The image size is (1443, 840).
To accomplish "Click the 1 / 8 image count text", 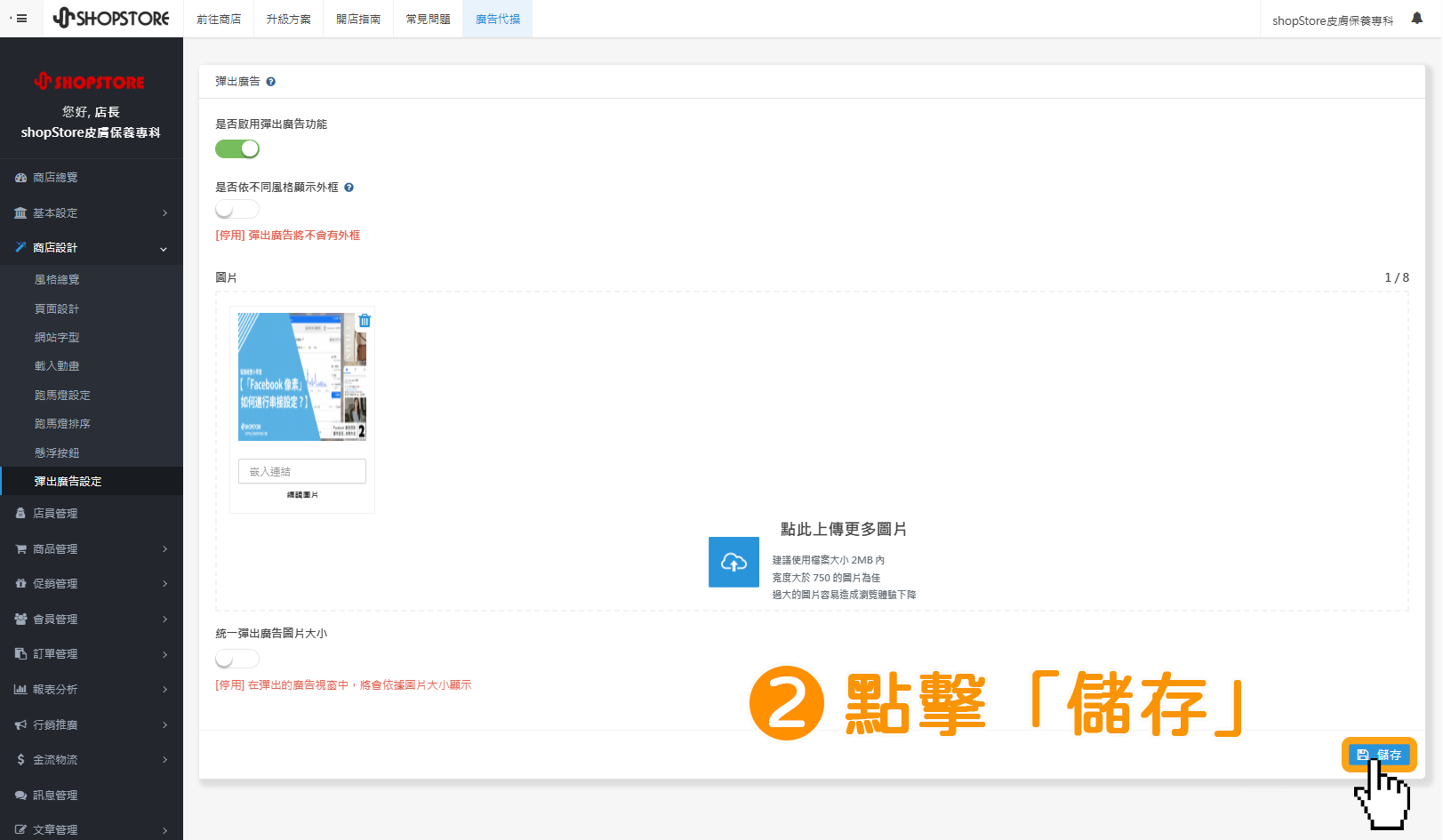I will (1397, 278).
